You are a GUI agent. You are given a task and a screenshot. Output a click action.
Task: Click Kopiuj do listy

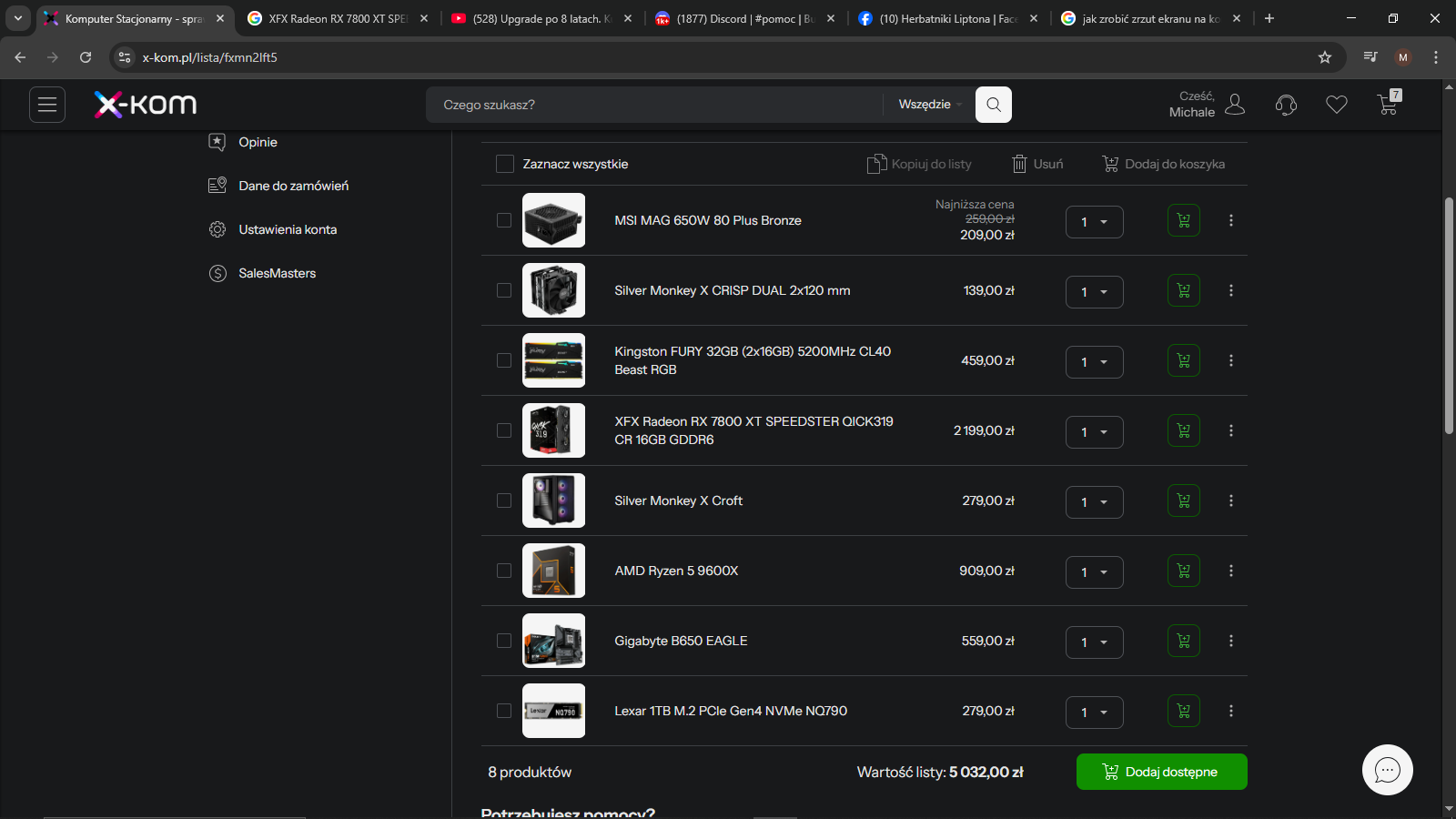[x=919, y=164]
